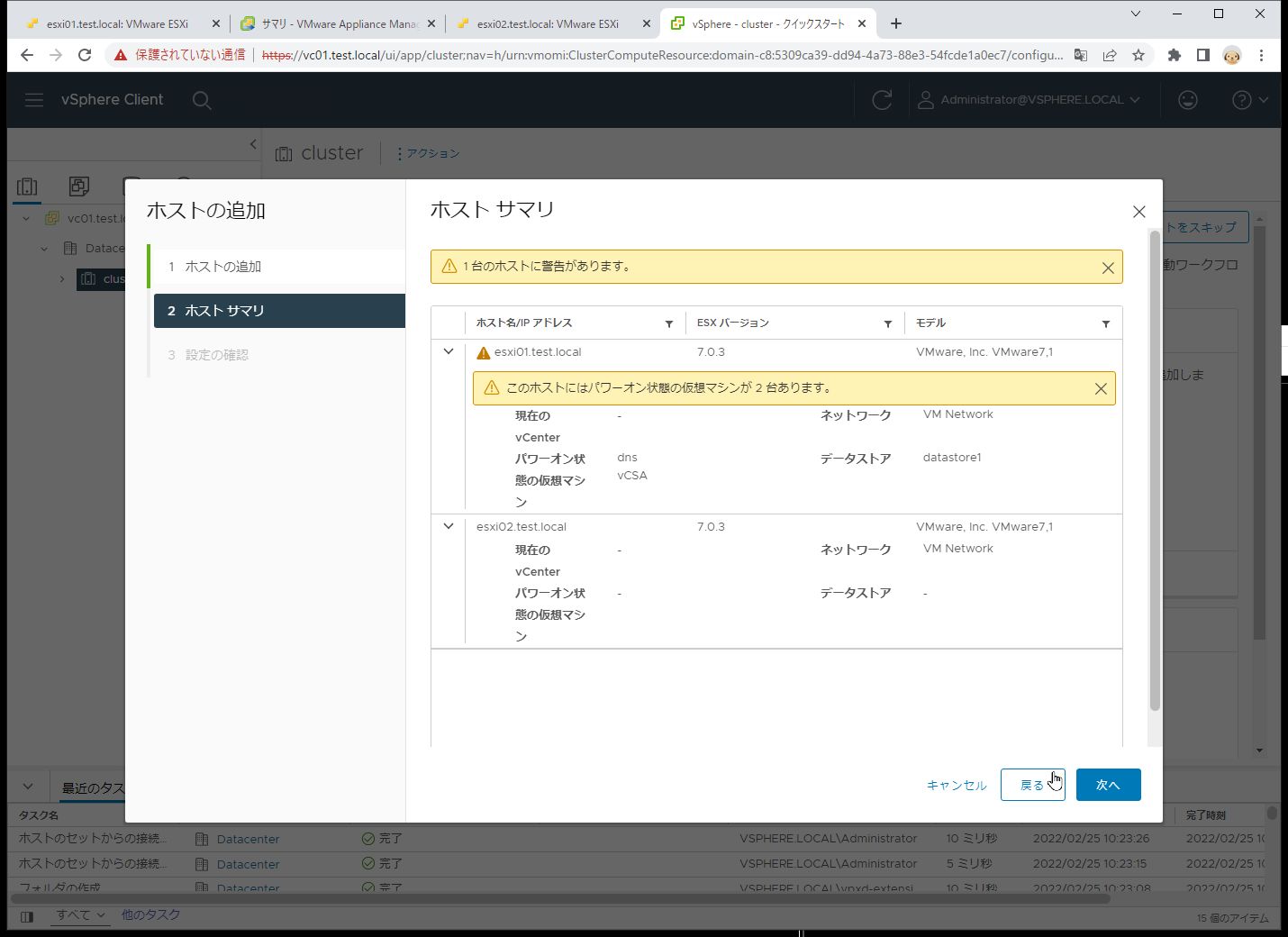
Task: Collapse the esxi02.test.local row details
Action: click(449, 526)
